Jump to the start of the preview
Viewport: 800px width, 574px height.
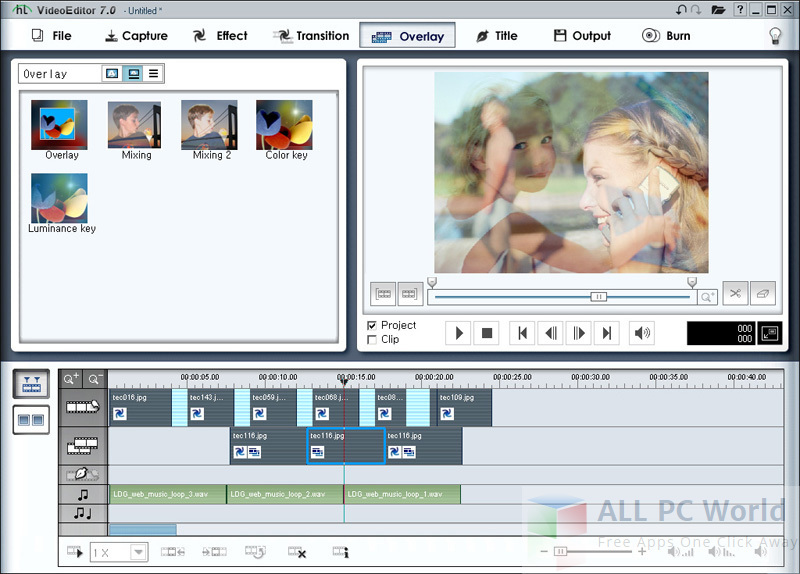pyautogui.click(x=522, y=333)
